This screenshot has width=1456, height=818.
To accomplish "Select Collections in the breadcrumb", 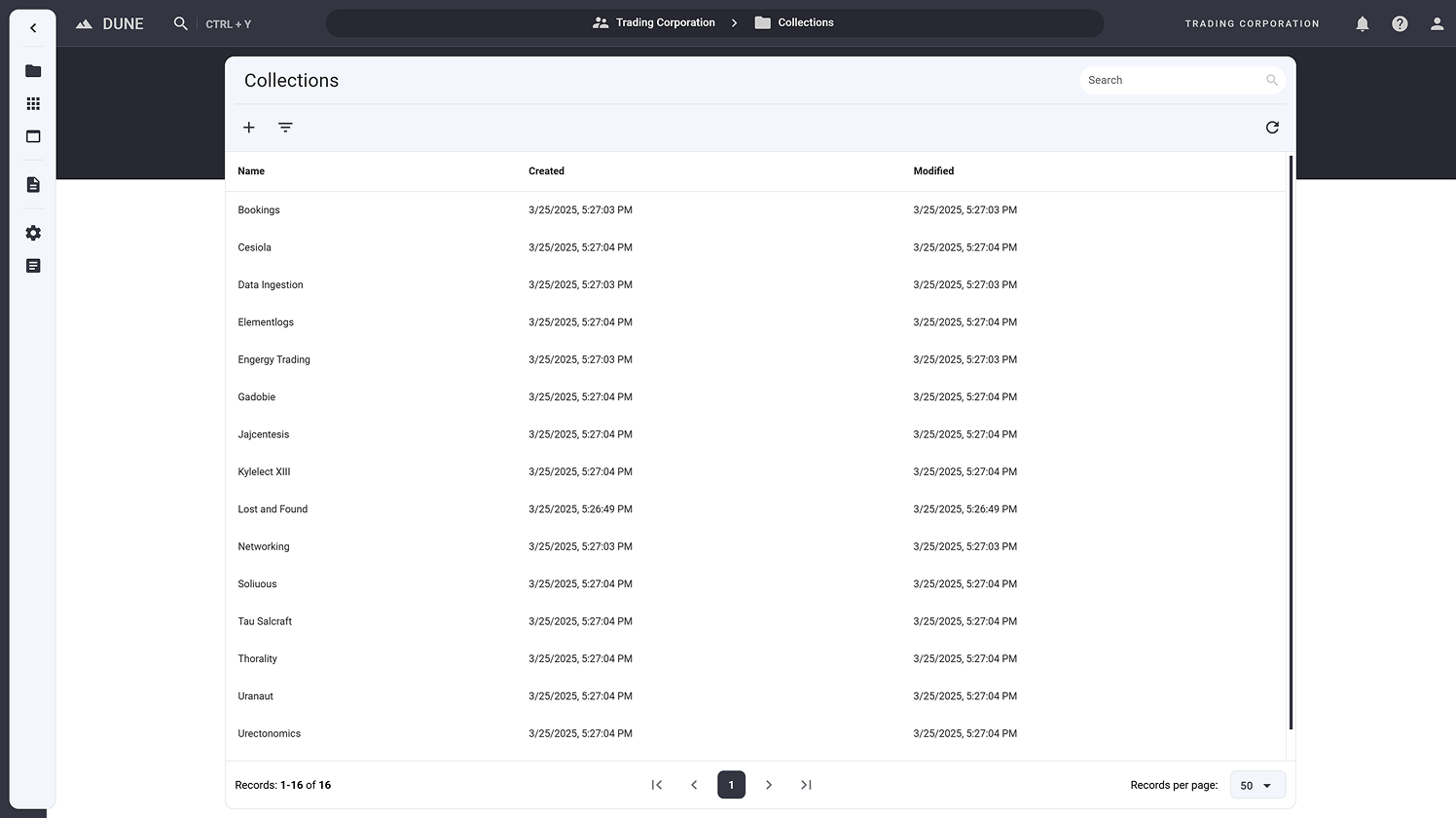I will point(806,22).
